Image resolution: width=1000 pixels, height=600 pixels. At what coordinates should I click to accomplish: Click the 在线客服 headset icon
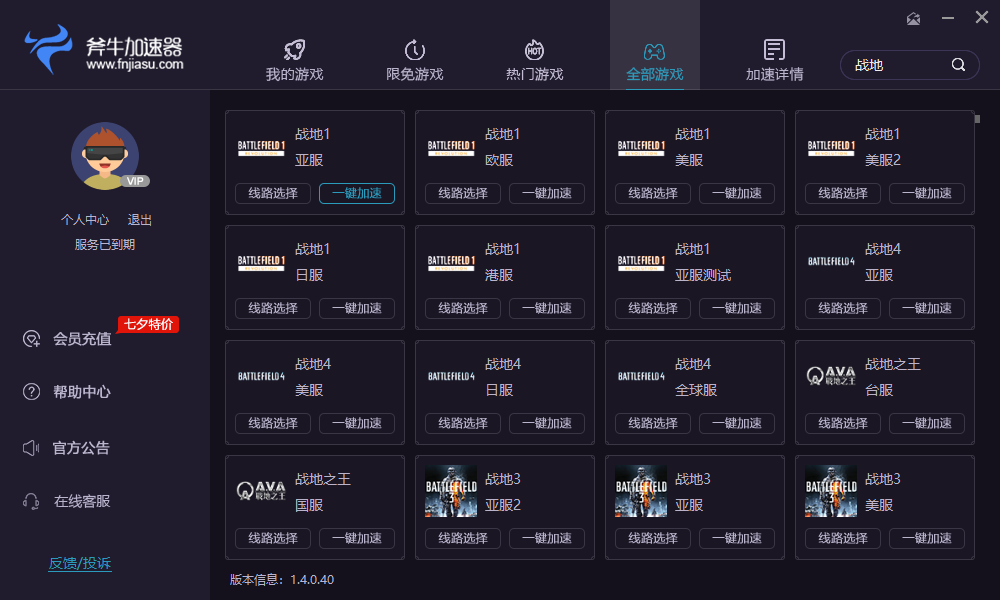31,501
